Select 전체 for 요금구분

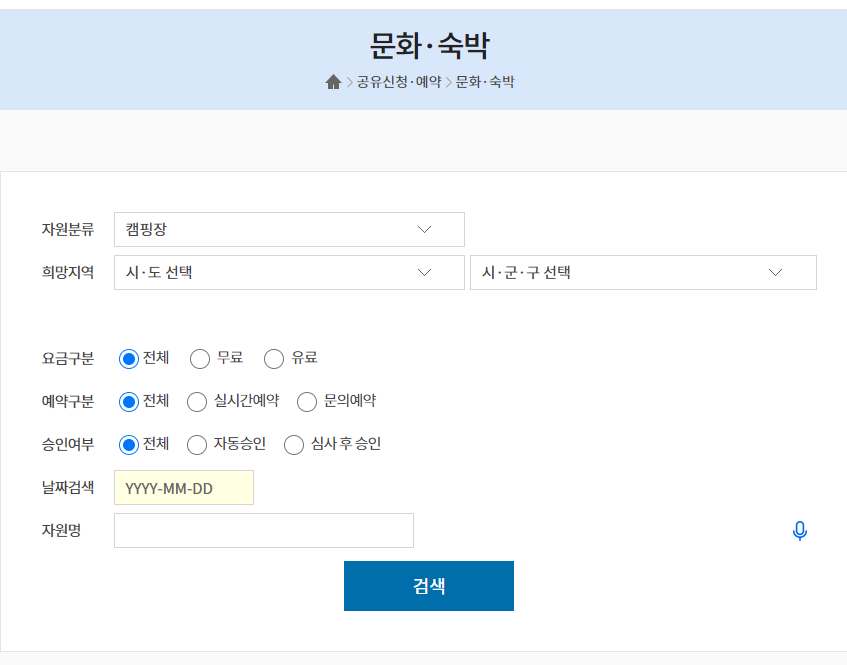click(x=129, y=359)
